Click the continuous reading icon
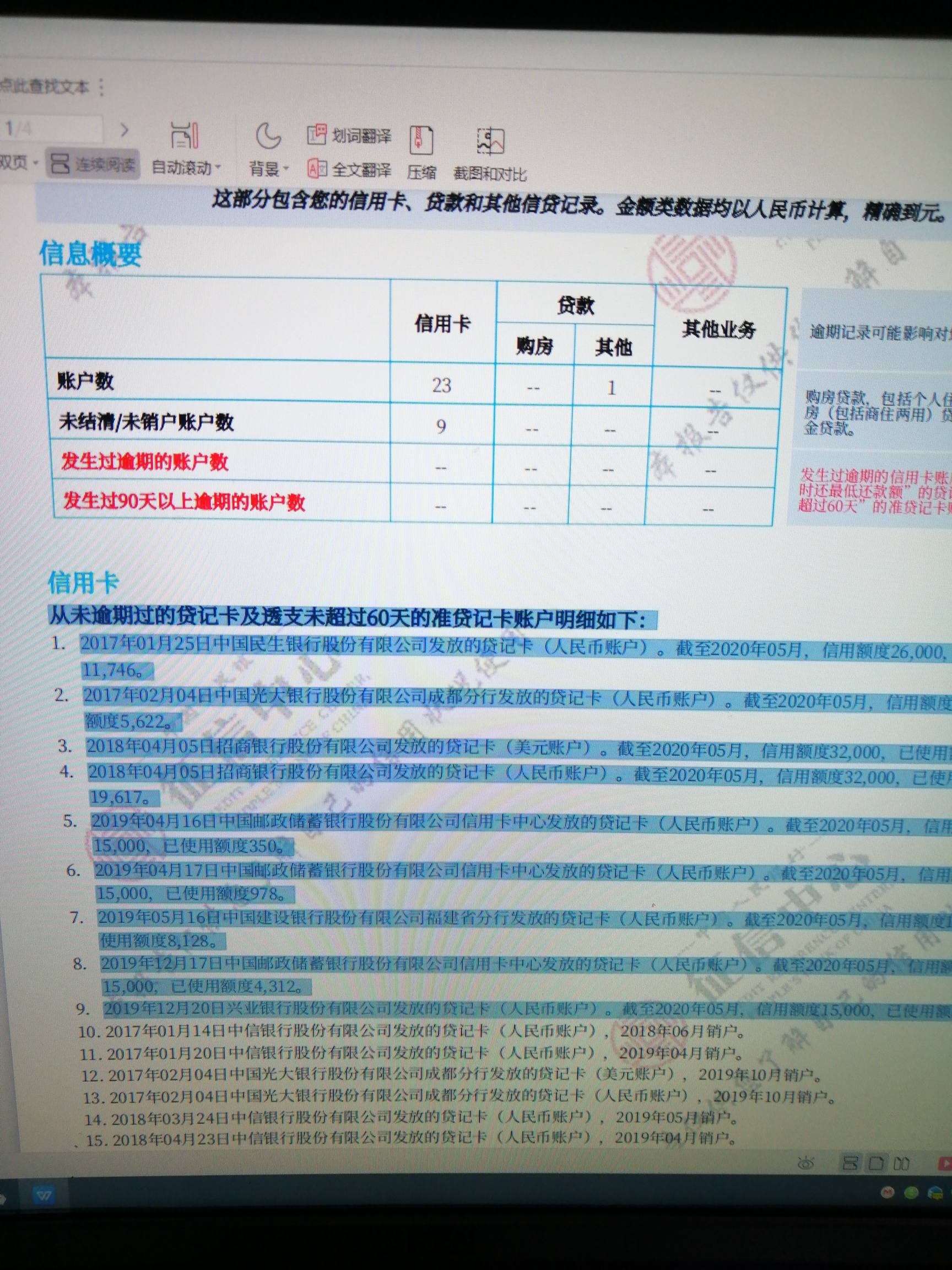Image resolution: width=952 pixels, height=1270 pixels. pyautogui.click(x=60, y=164)
